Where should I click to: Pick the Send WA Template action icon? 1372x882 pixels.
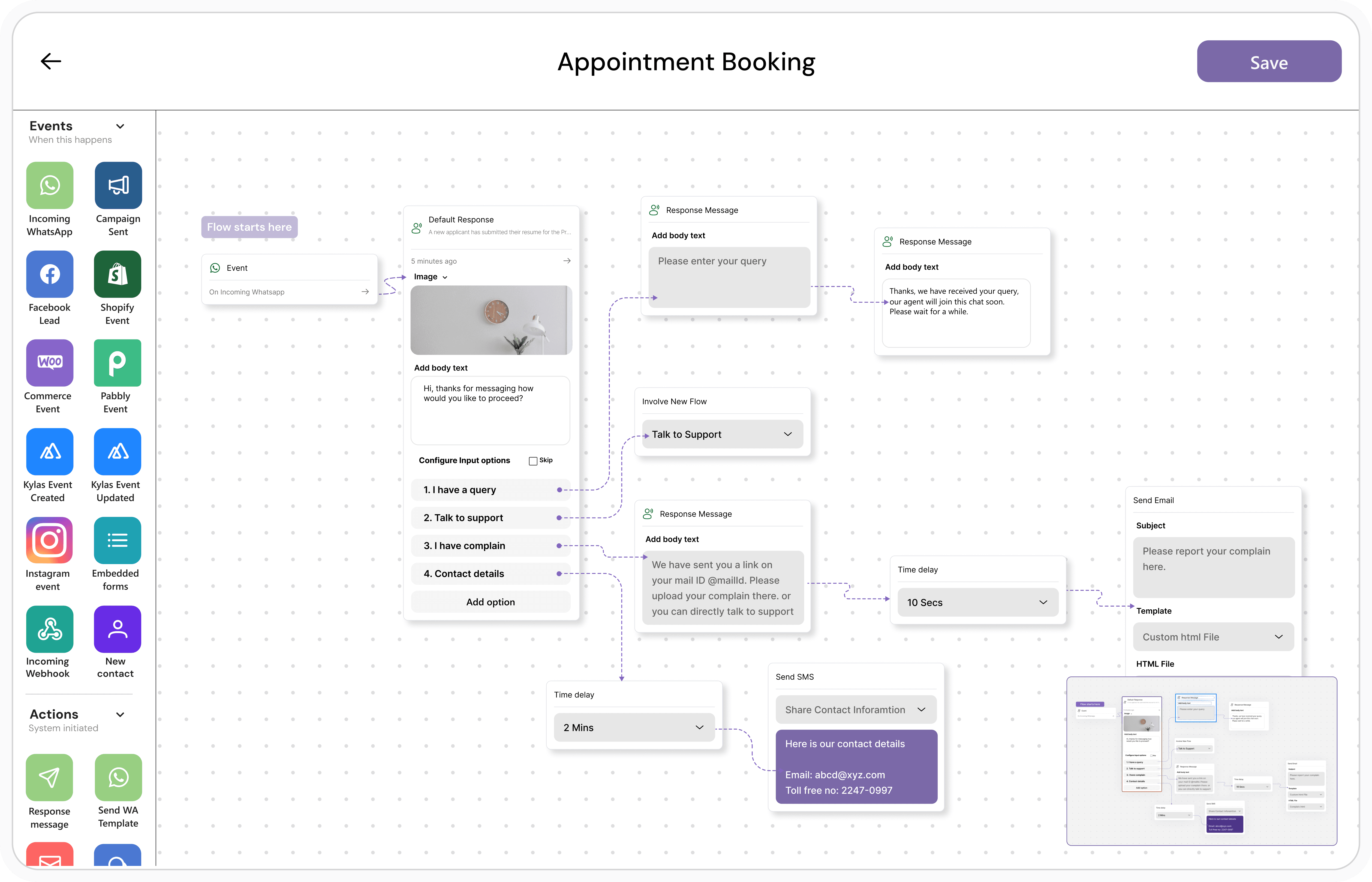(118, 777)
